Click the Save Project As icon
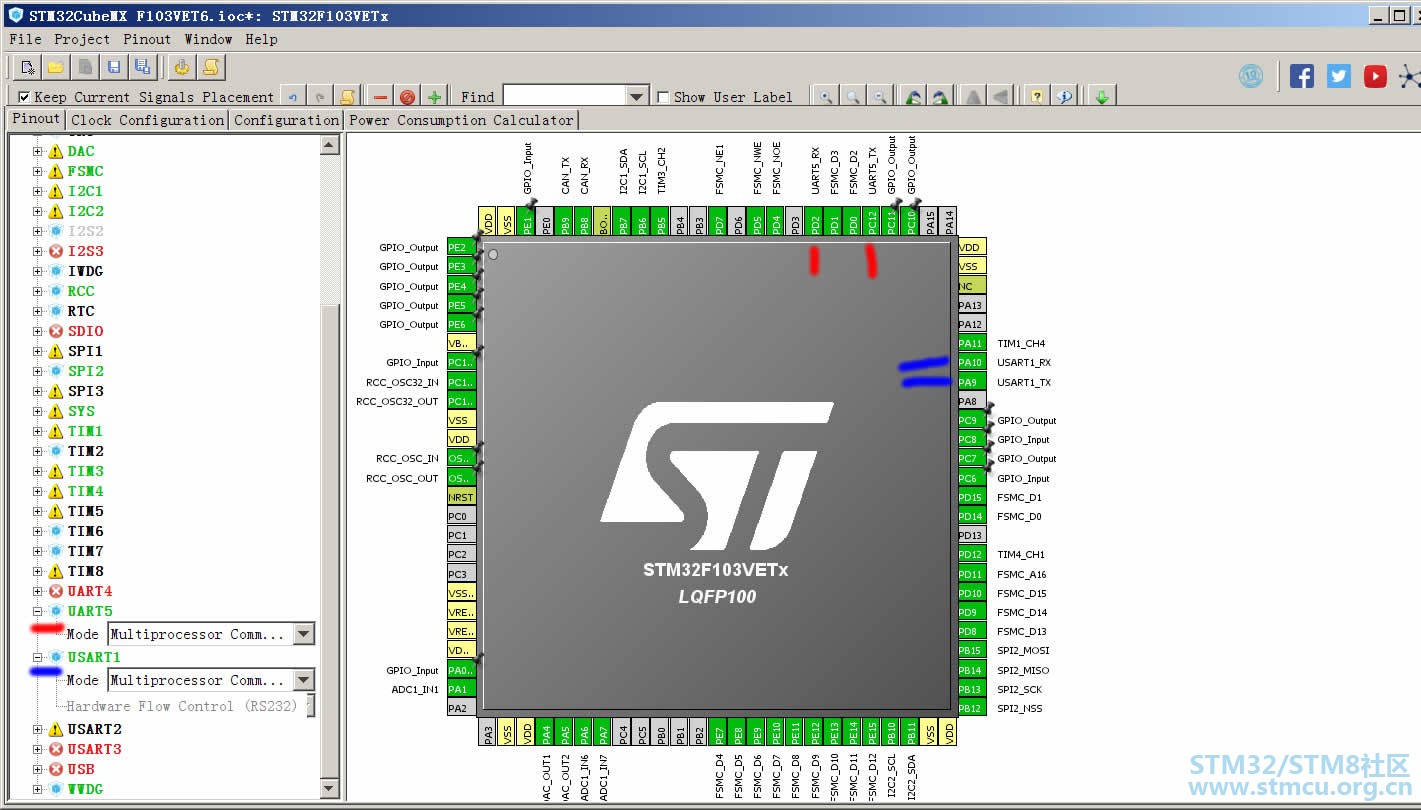The height and width of the screenshot is (810, 1421). 142,67
